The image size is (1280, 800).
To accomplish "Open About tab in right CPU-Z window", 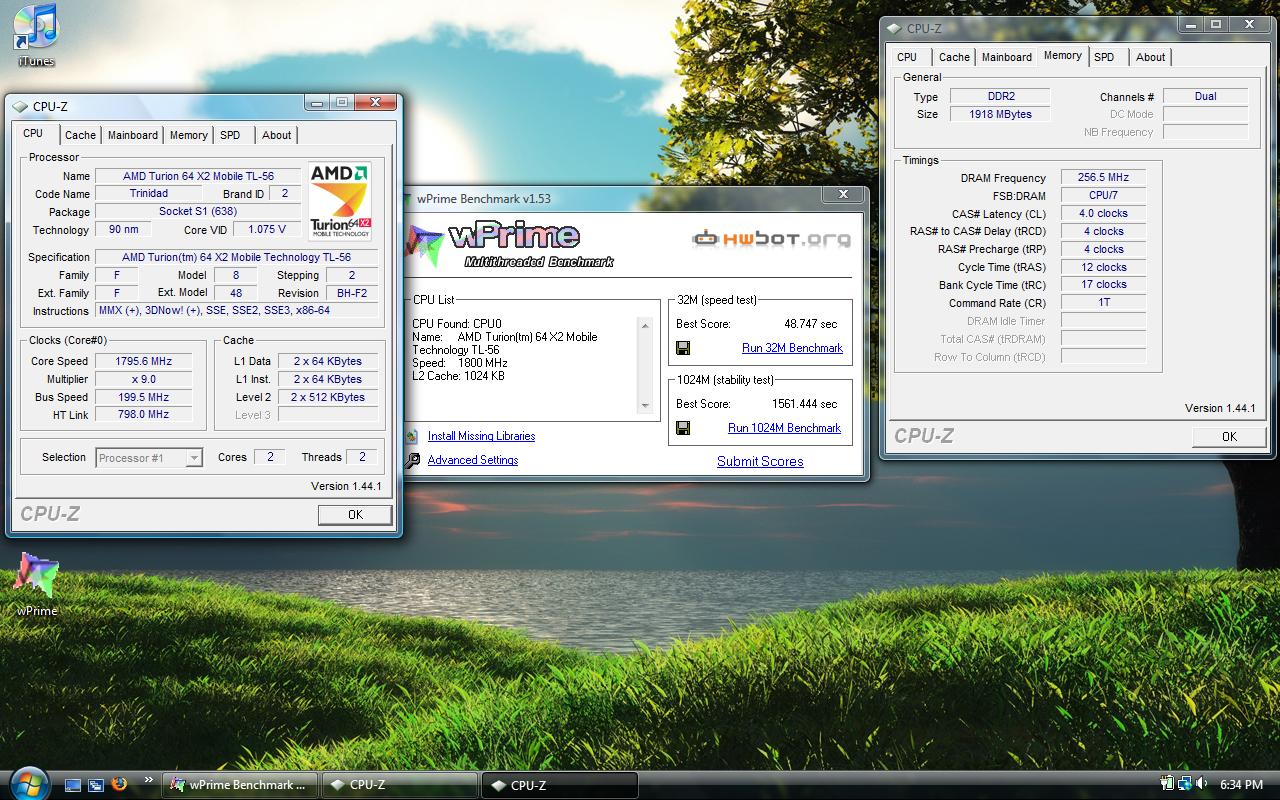I will [1151, 58].
